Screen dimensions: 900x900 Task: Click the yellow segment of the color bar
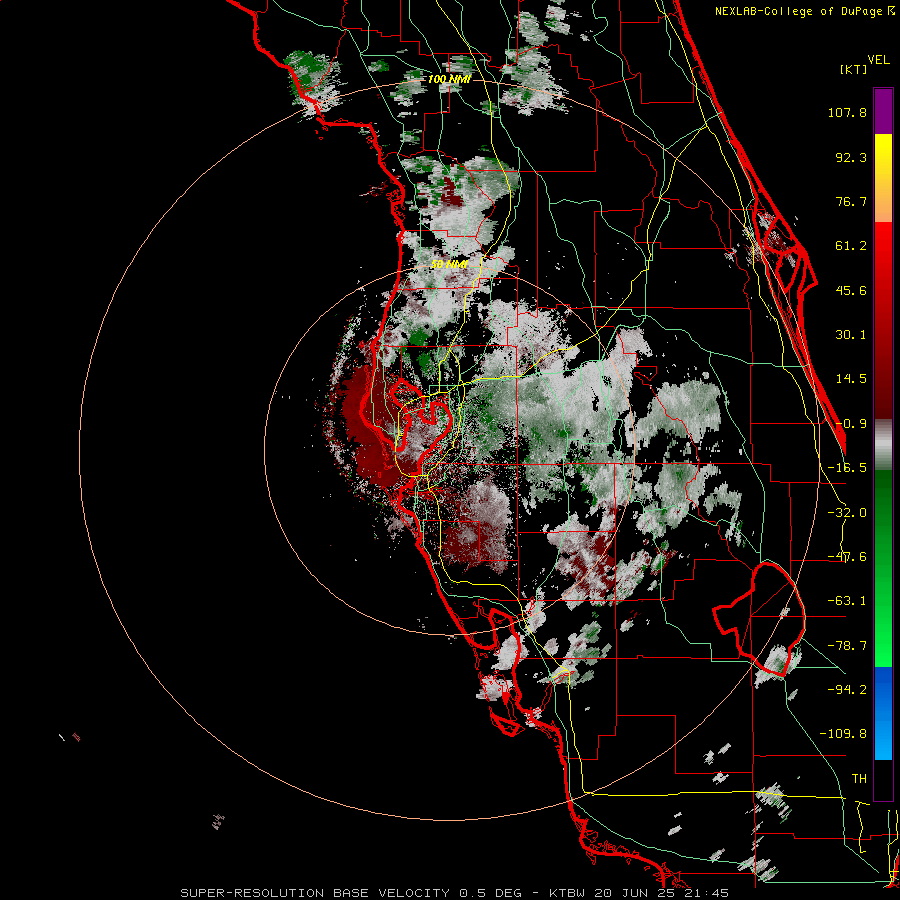tap(883, 155)
